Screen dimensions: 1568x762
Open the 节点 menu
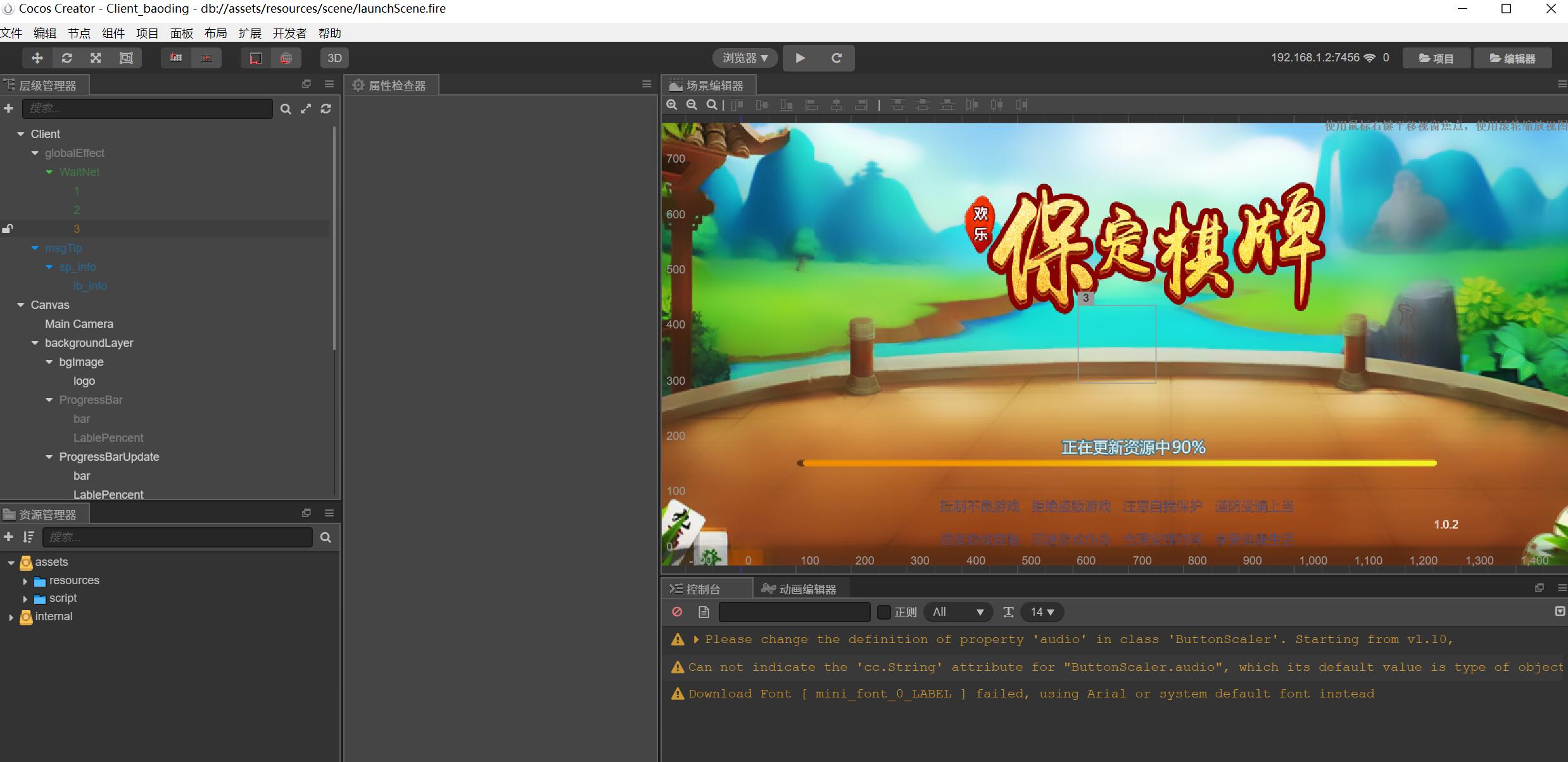pyautogui.click(x=79, y=33)
